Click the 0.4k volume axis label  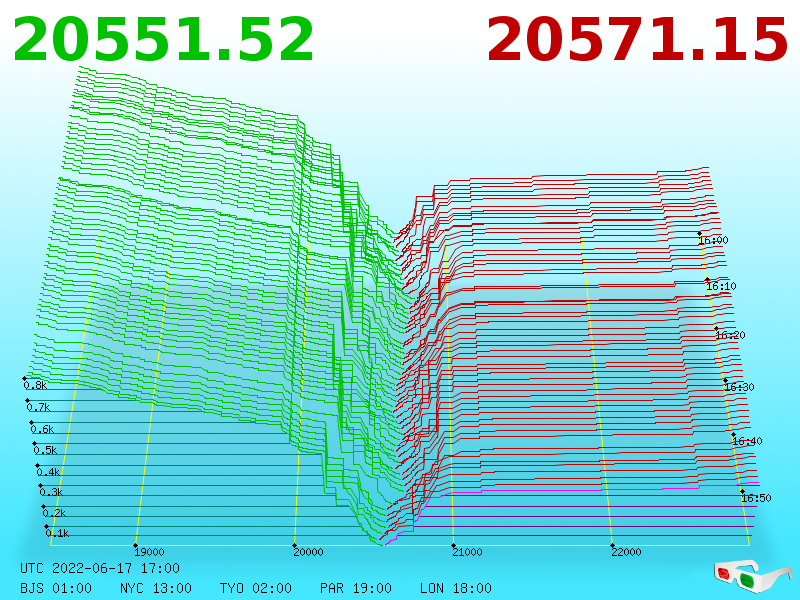point(48,472)
